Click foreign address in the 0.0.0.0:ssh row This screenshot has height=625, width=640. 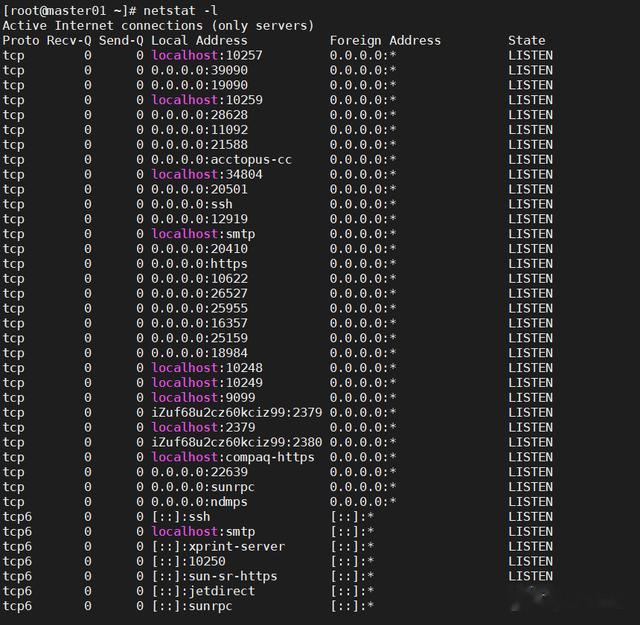click(363, 204)
